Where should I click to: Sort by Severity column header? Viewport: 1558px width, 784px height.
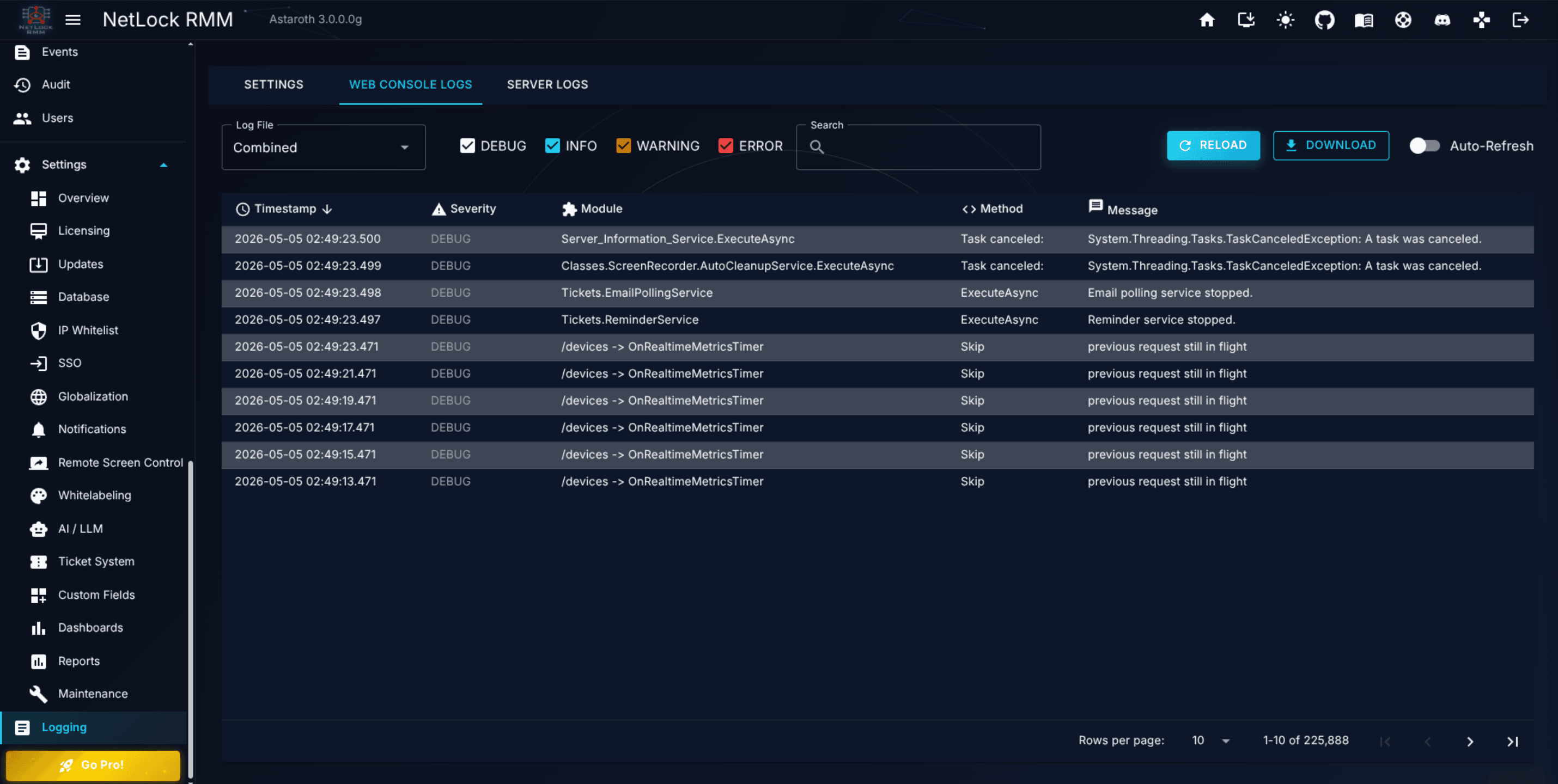click(463, 209)
